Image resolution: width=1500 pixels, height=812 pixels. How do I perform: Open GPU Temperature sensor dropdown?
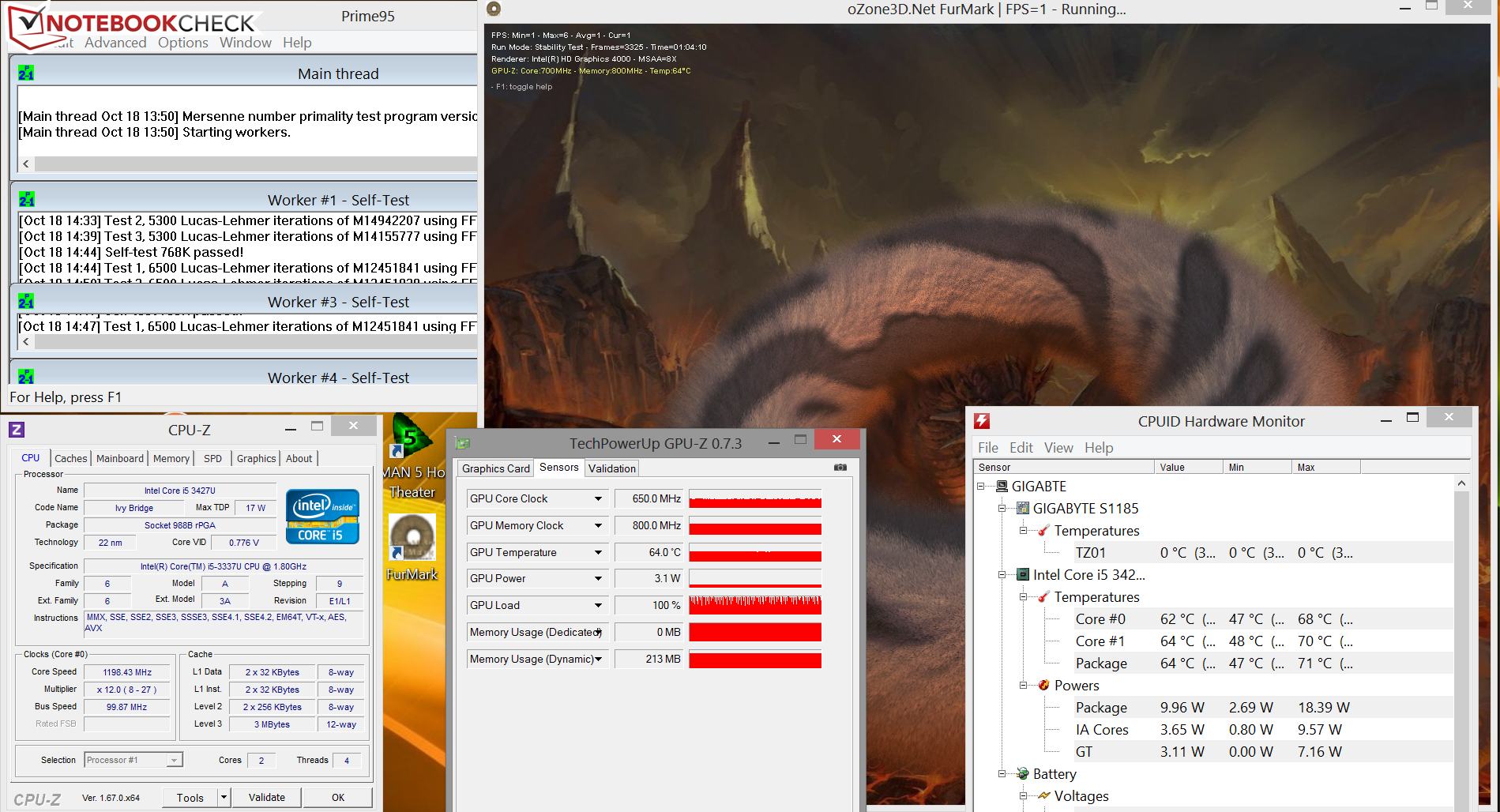pos(598,552)
